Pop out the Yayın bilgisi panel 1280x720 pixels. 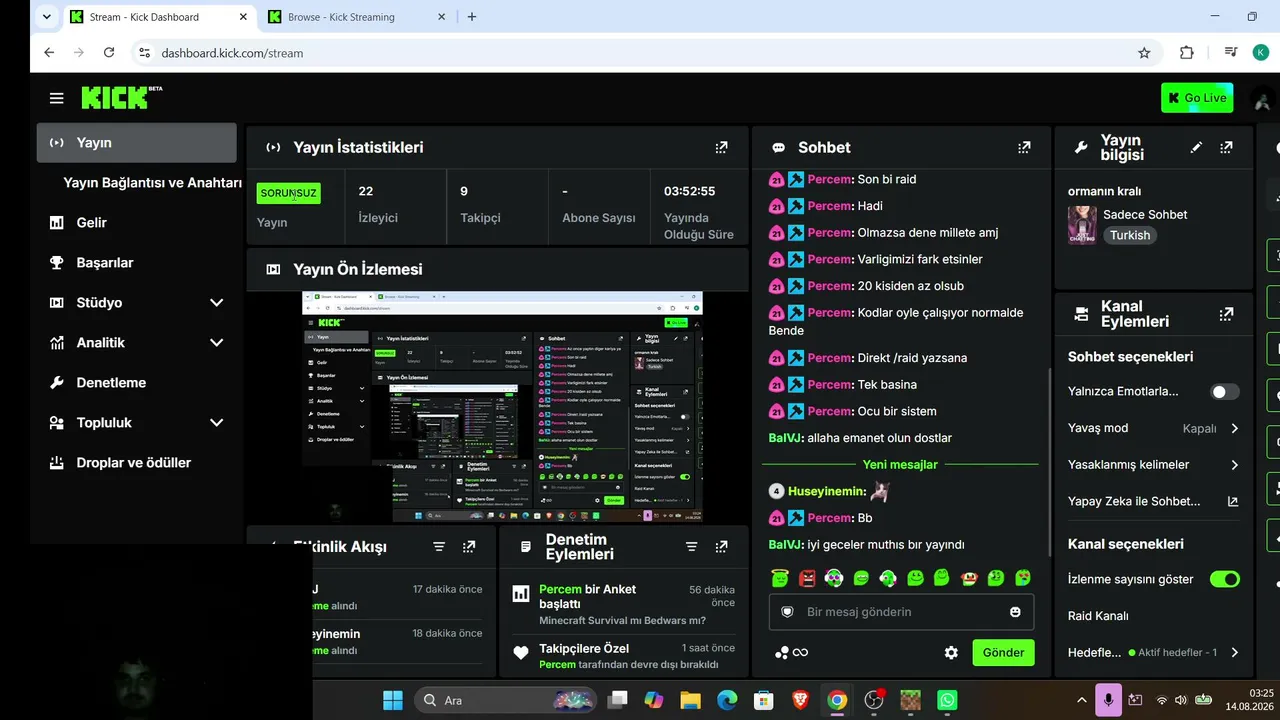1226,147
